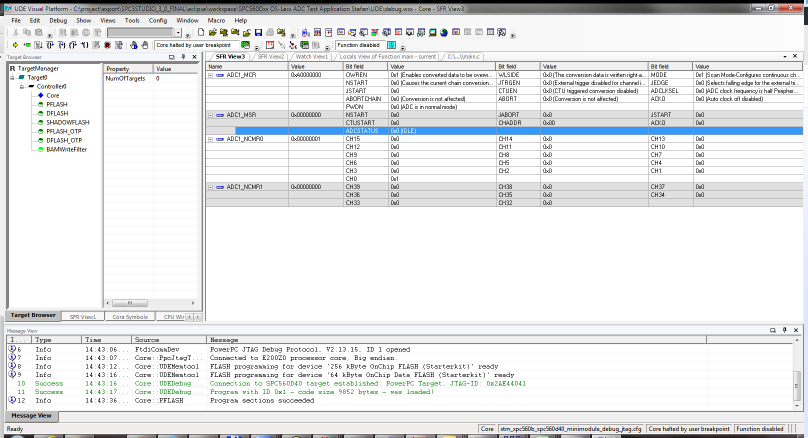
Task: Select PFLASH in the target tree
Action: click(57, 104)
